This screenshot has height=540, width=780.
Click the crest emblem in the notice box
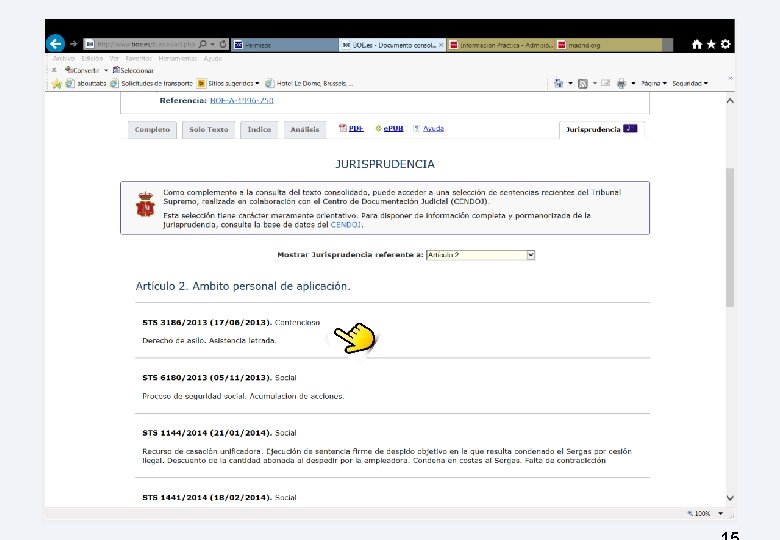(x=145, y=204)
